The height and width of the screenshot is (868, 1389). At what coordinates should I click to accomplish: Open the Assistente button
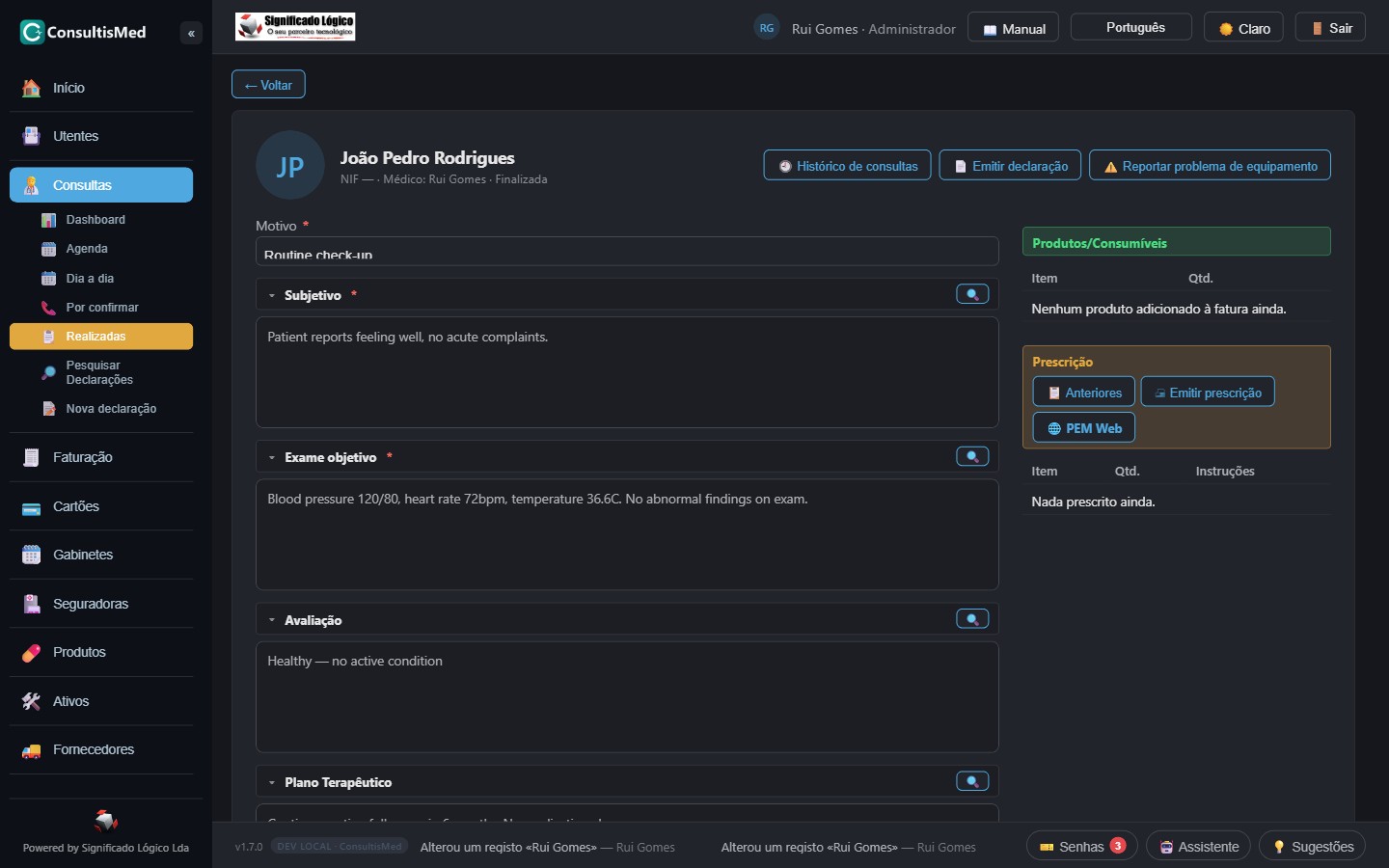click(1198, 846)
